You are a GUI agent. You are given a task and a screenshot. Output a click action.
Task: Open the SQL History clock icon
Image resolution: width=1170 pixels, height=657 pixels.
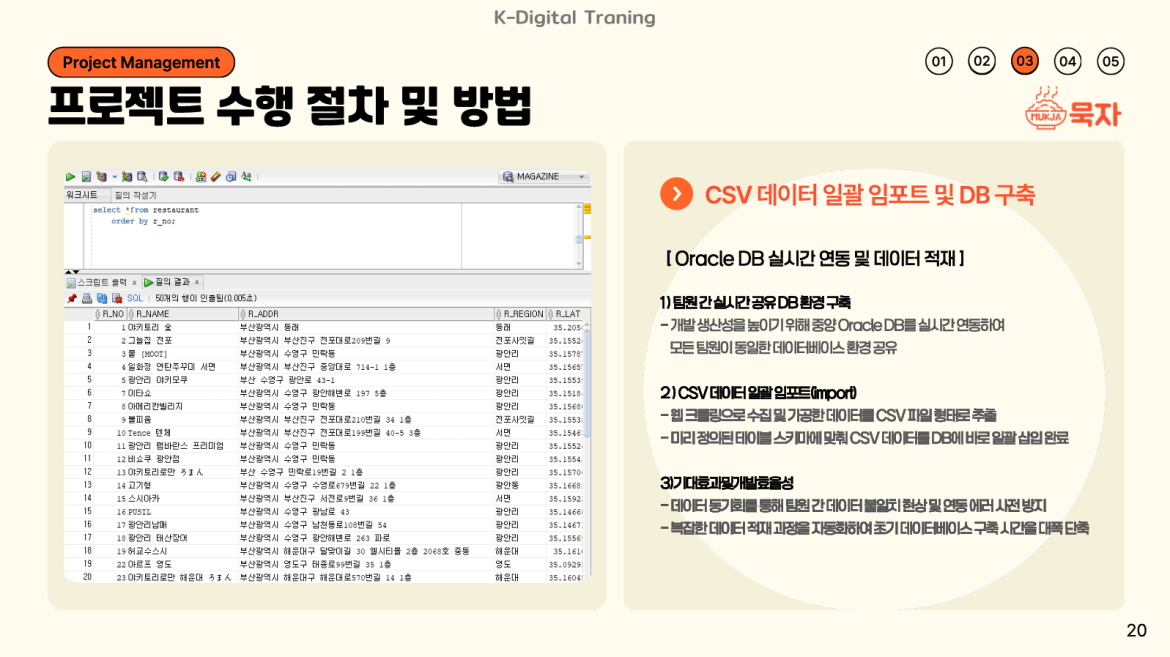(231, 177)
